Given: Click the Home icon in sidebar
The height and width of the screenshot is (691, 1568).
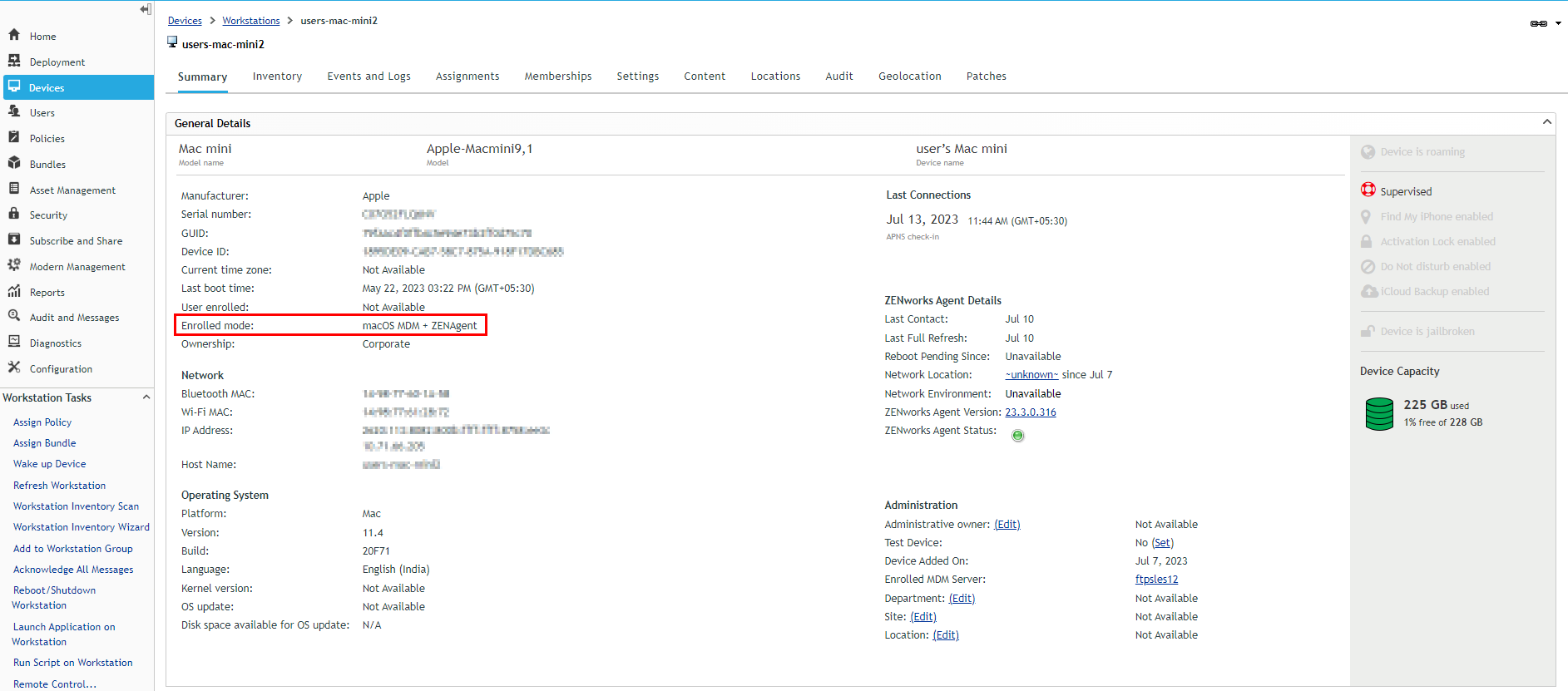Looking at the screenshot, I should [x=14, y=35].
